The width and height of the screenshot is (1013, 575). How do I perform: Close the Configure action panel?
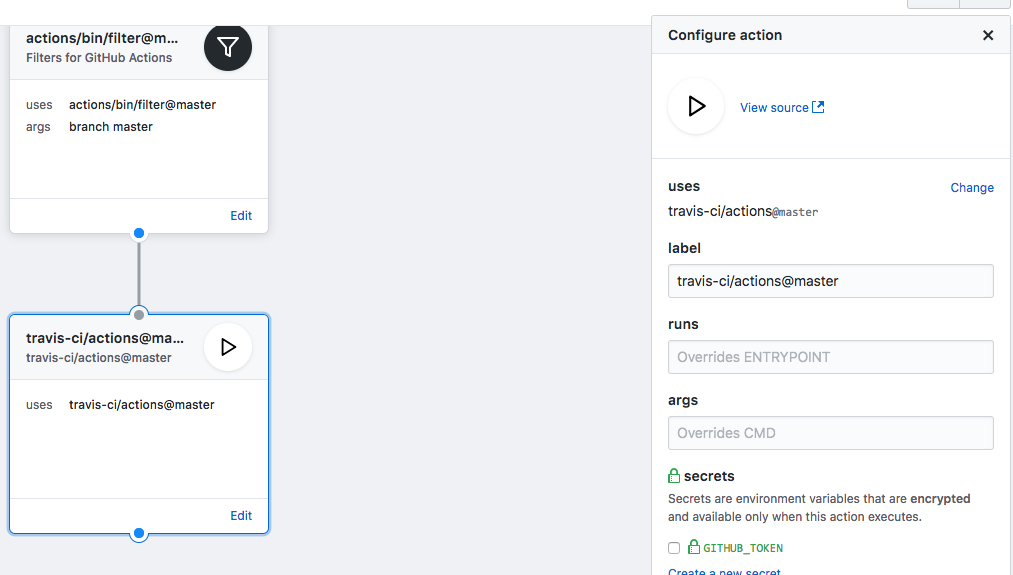[x=988, y=35]
